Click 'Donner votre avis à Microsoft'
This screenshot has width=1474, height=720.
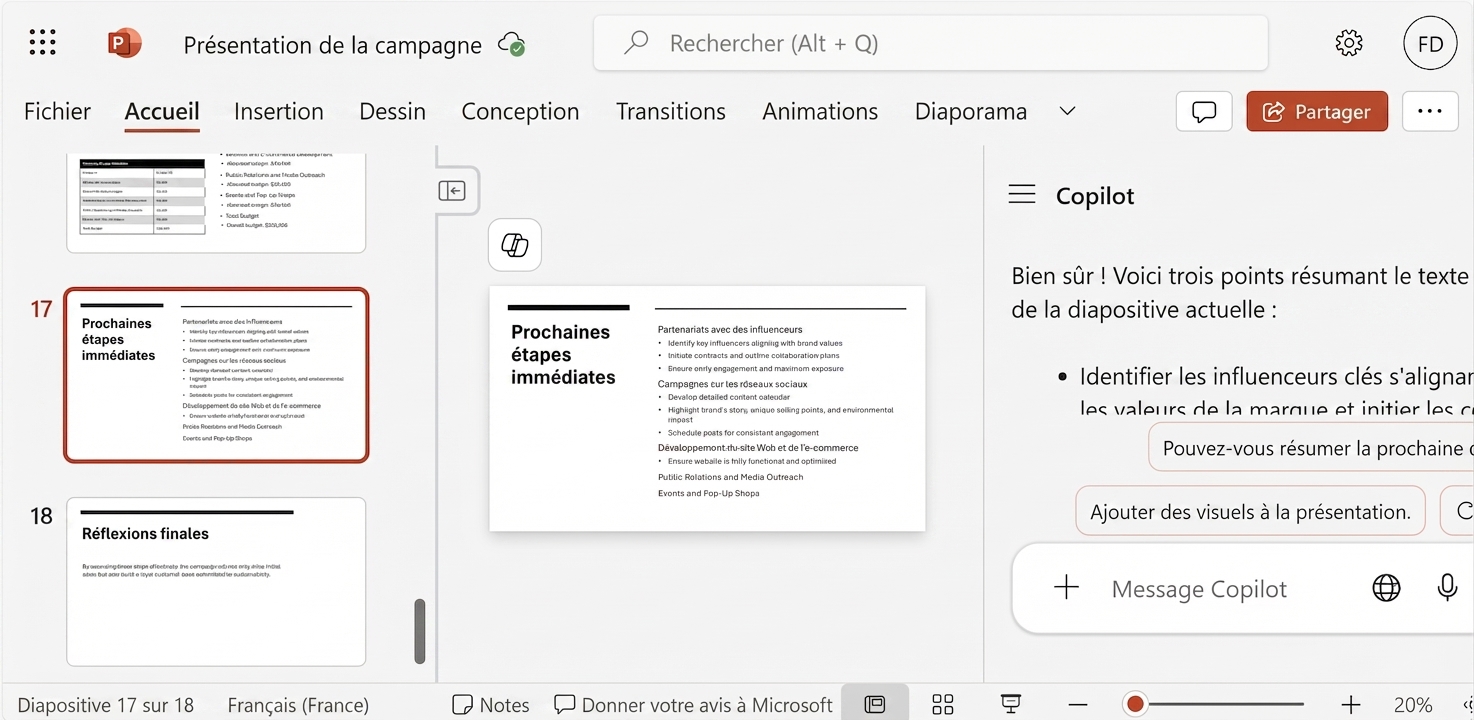694,705
